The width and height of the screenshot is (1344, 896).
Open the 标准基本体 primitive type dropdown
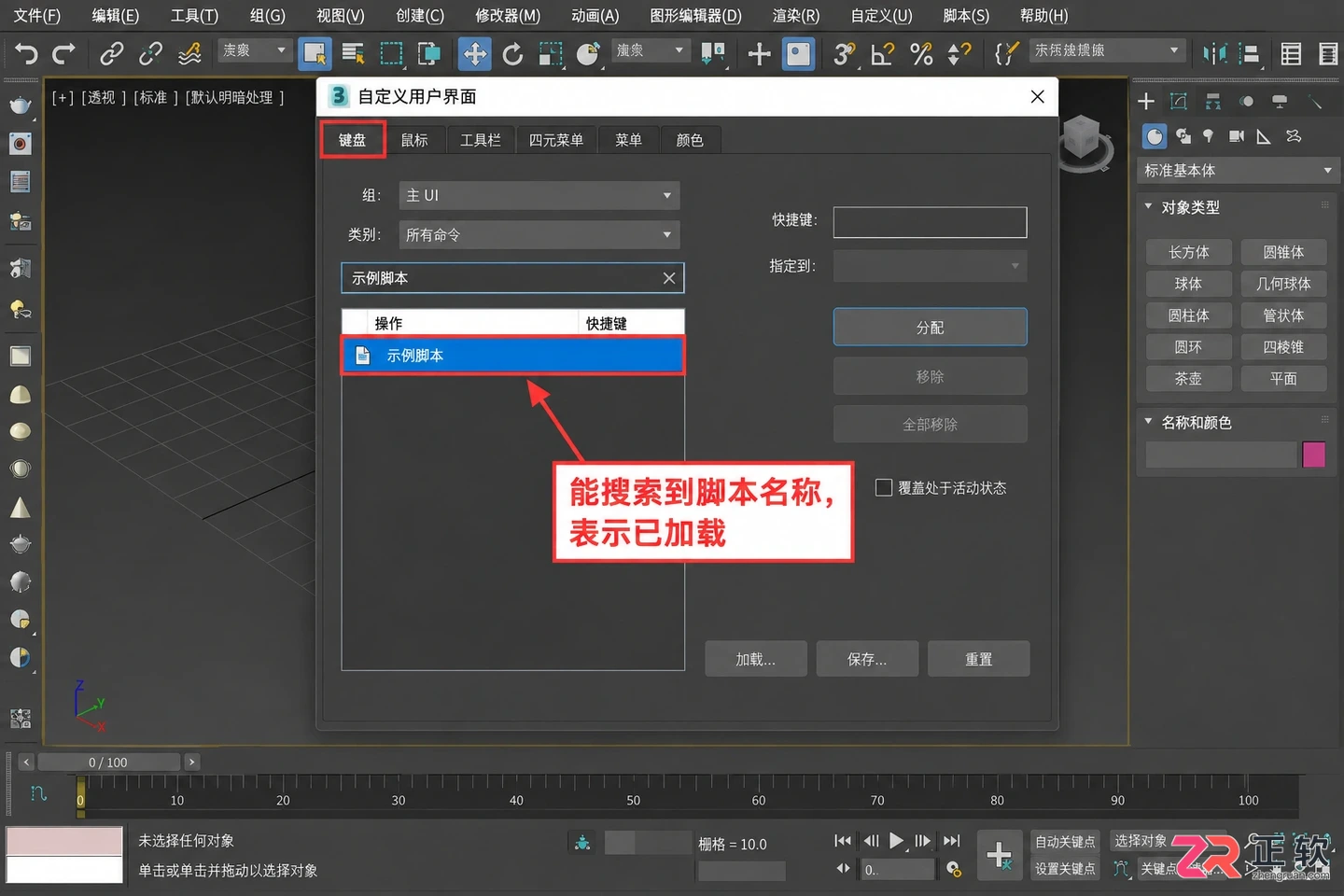[1238, 171]
